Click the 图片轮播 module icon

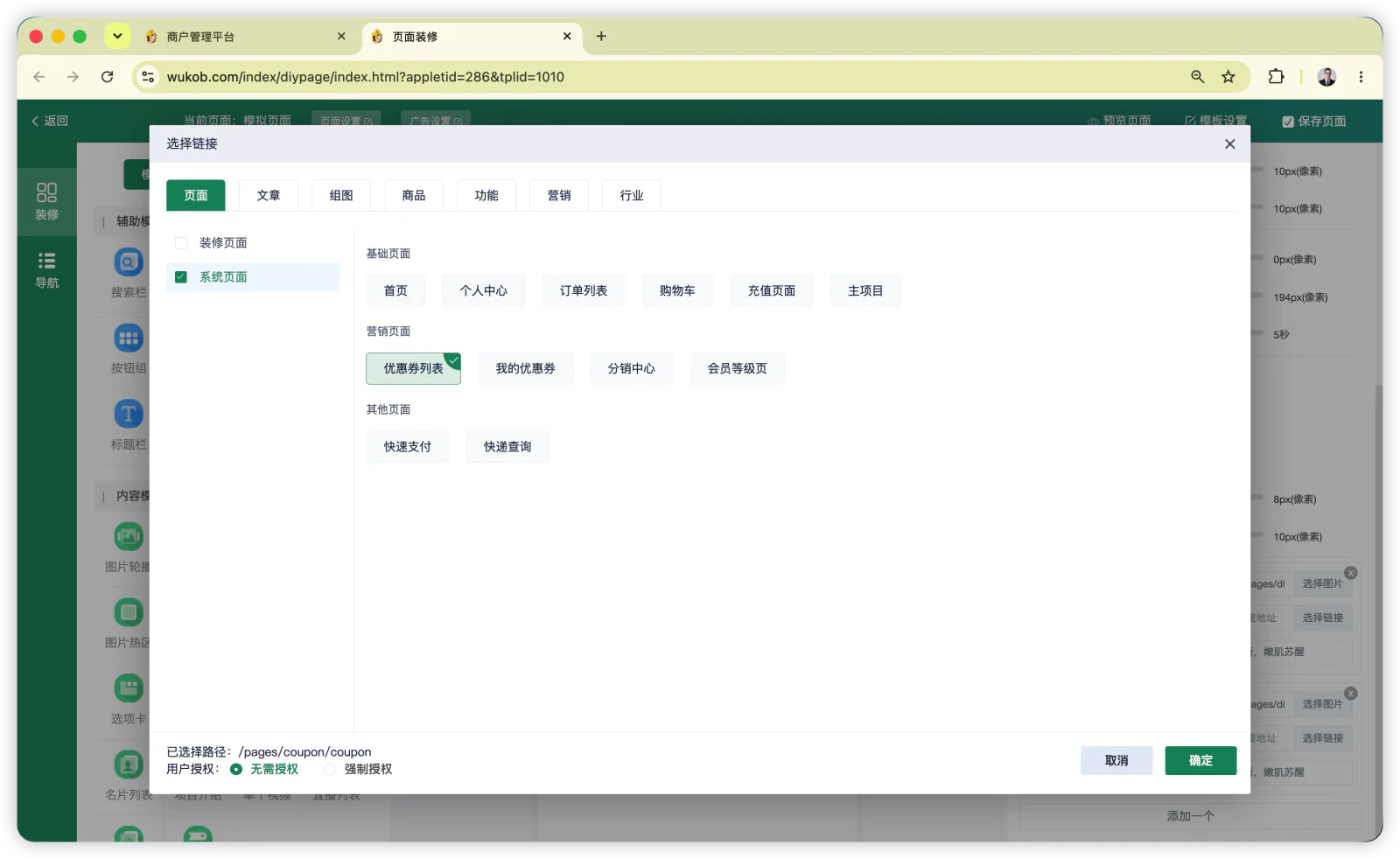coord(129,536)
